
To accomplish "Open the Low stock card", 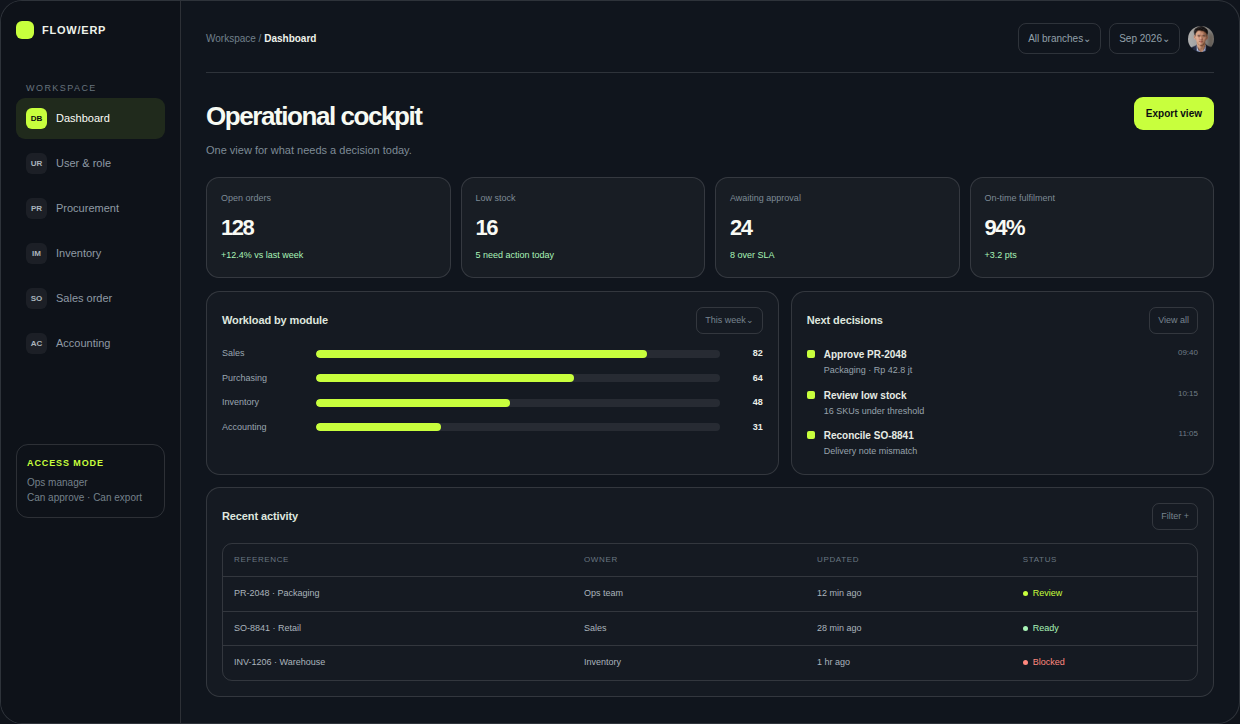I will point(583,227).
